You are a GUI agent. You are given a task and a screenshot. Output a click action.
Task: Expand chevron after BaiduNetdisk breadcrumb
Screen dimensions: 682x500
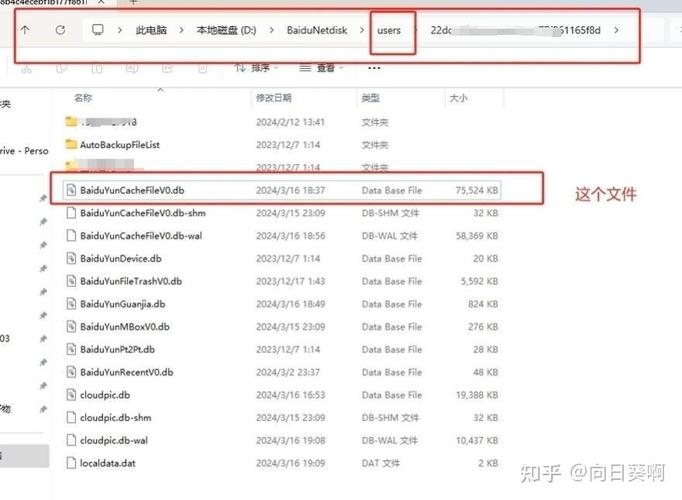362,30
